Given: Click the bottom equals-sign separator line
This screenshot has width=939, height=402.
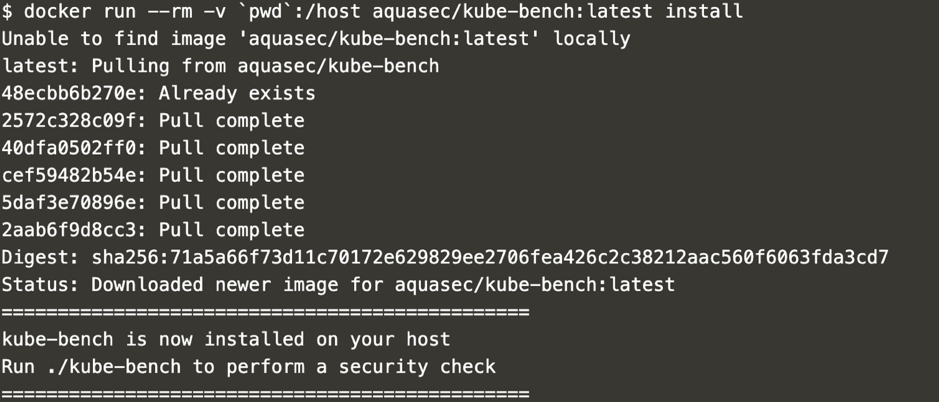Looking at the screenshot, I should click(x=265, y=393).
